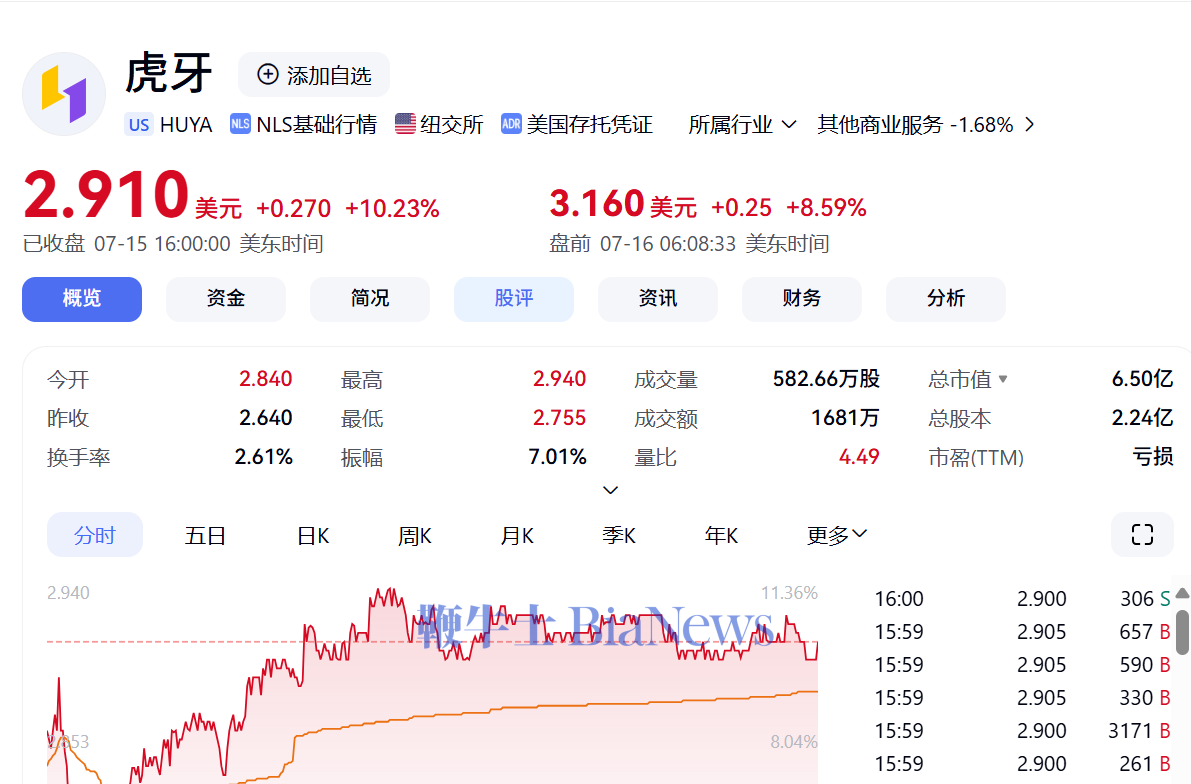1191x784 pixels.
Task: Expand the 所属行业 dropdown
Action: (741, 125)
